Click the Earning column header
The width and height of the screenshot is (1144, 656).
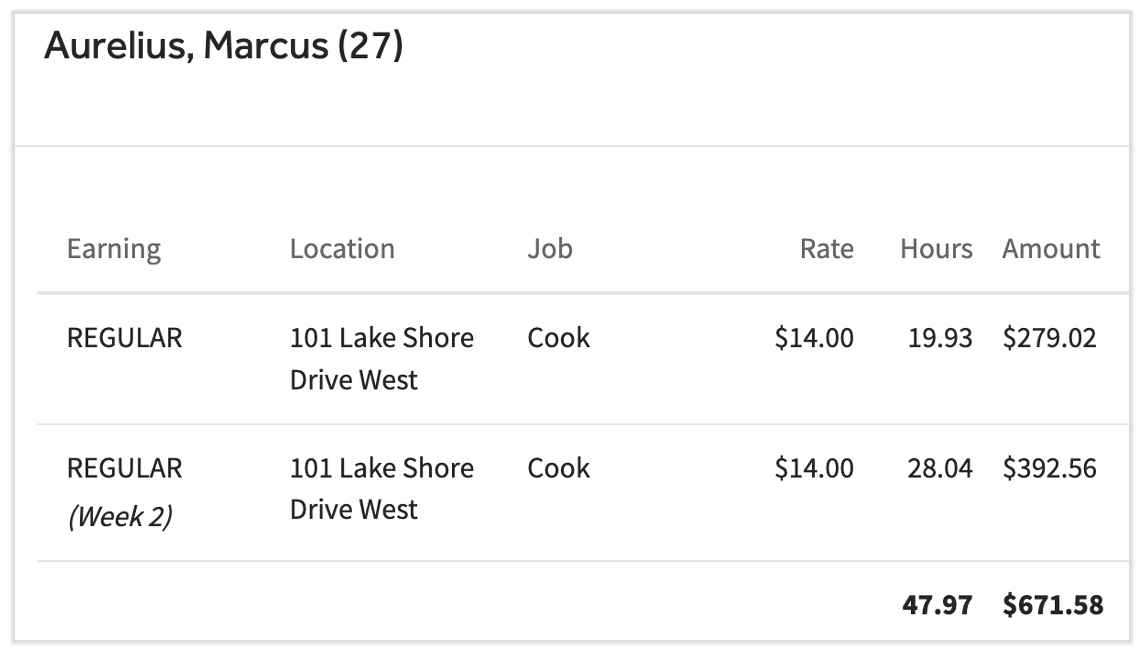[114, 249]
